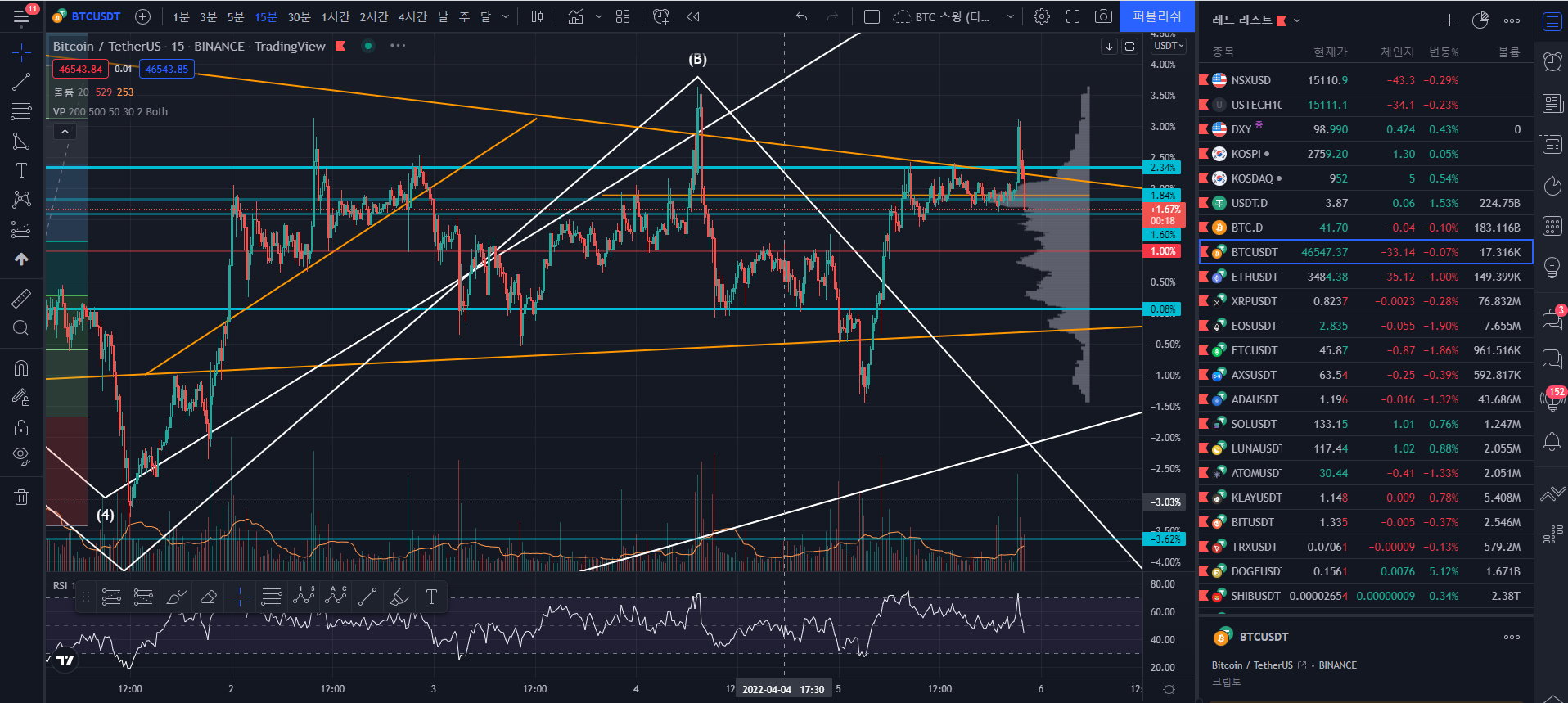Viewport: 1568px width, 703px height.
Task: Toggle the watchlist panel in right sidebar
Action: (x=1552, y=22)
